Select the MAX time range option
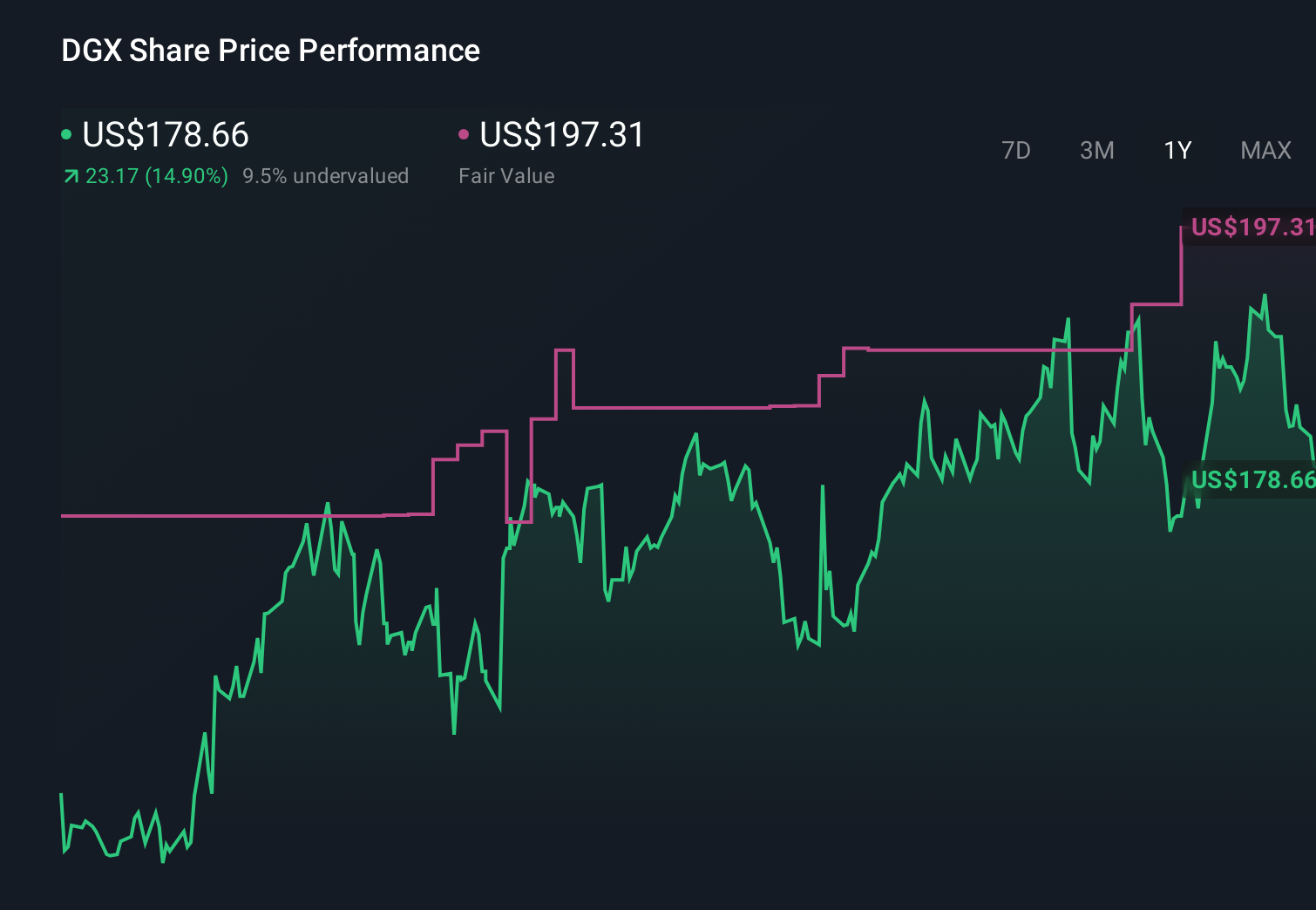 tap(1265, 150)
